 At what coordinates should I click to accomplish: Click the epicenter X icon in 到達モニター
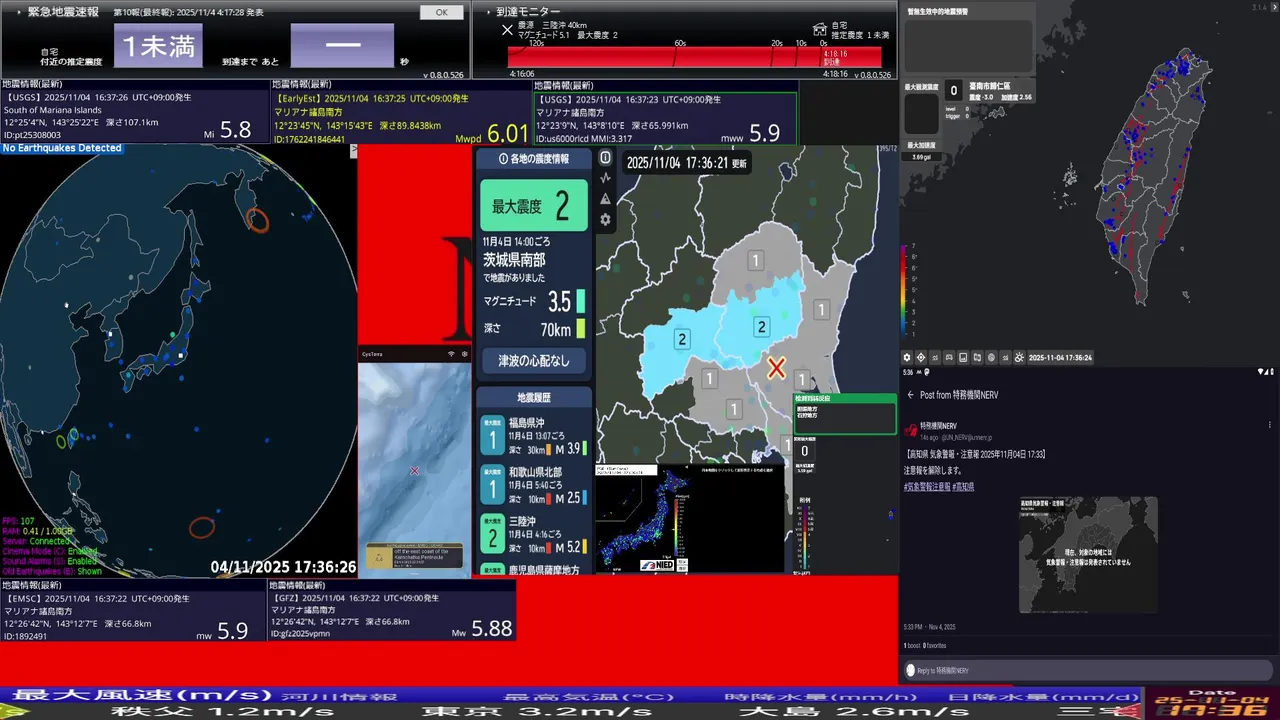pos(507,30)
